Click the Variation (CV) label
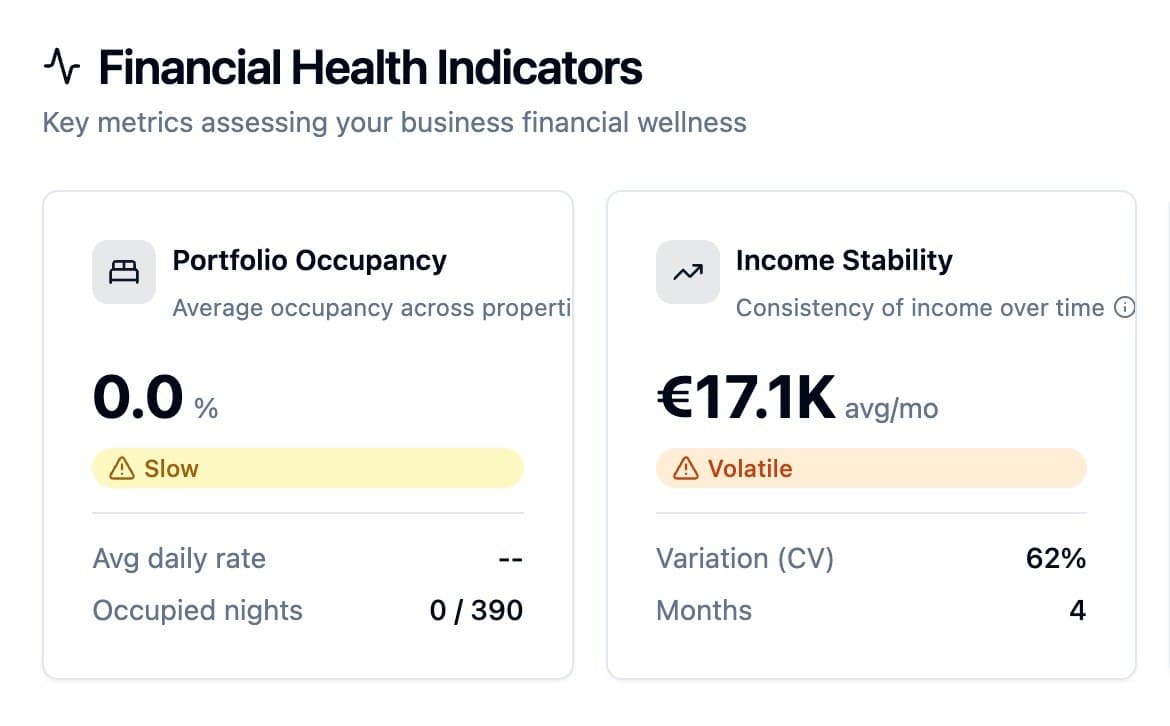The width and height of the screenshot is (1170, 726). (744, 558)
